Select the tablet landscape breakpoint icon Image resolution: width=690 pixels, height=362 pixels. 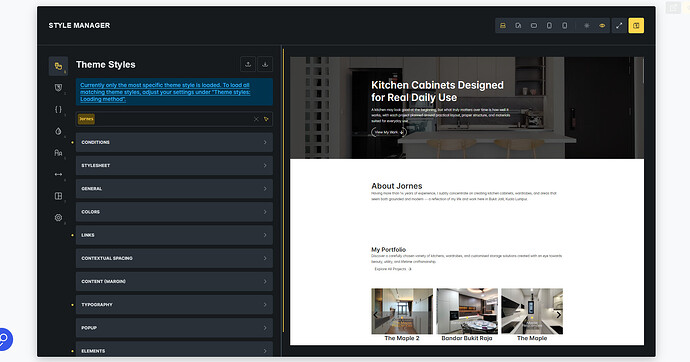[x=534, y=26]
